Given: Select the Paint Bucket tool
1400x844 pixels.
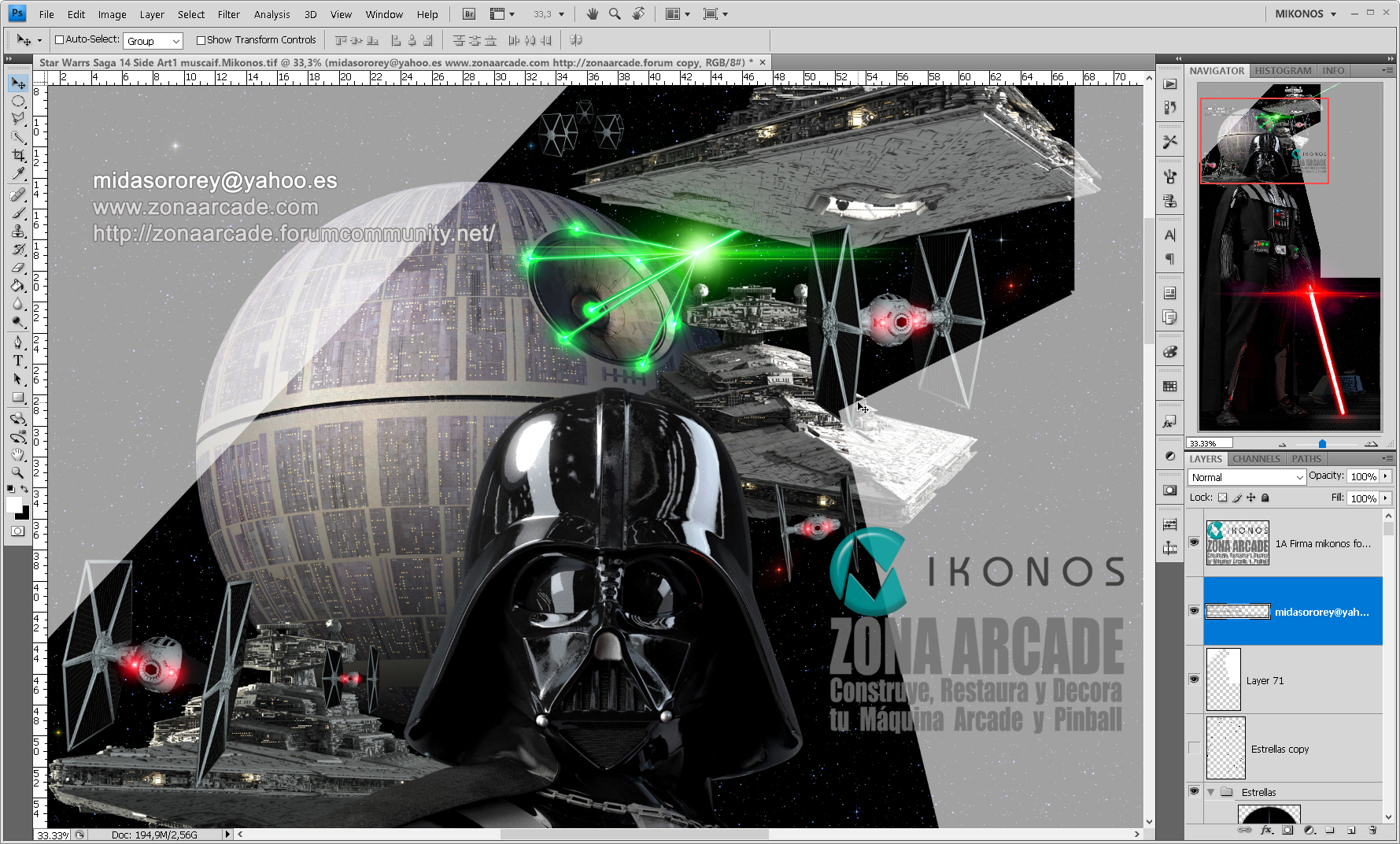Looking at the screenshot, I should [18, 285].
